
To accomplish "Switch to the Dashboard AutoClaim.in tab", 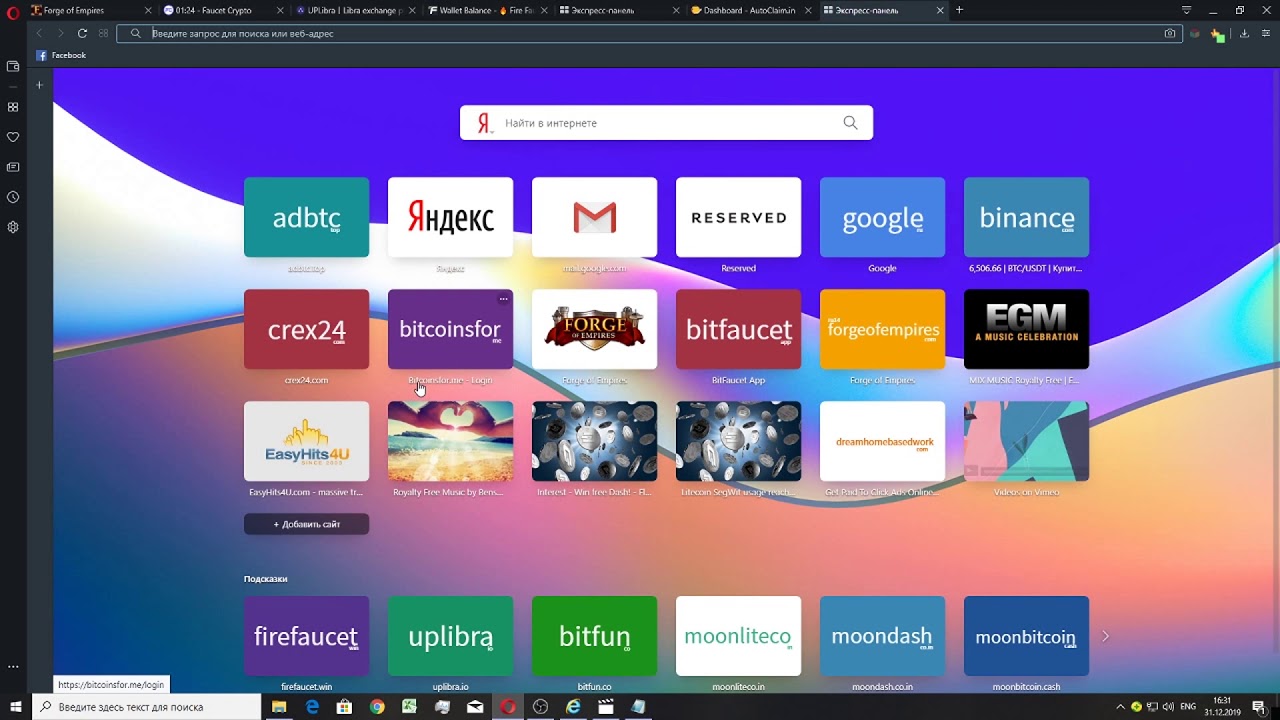I will pyautogui.click(x=750, y=11).
